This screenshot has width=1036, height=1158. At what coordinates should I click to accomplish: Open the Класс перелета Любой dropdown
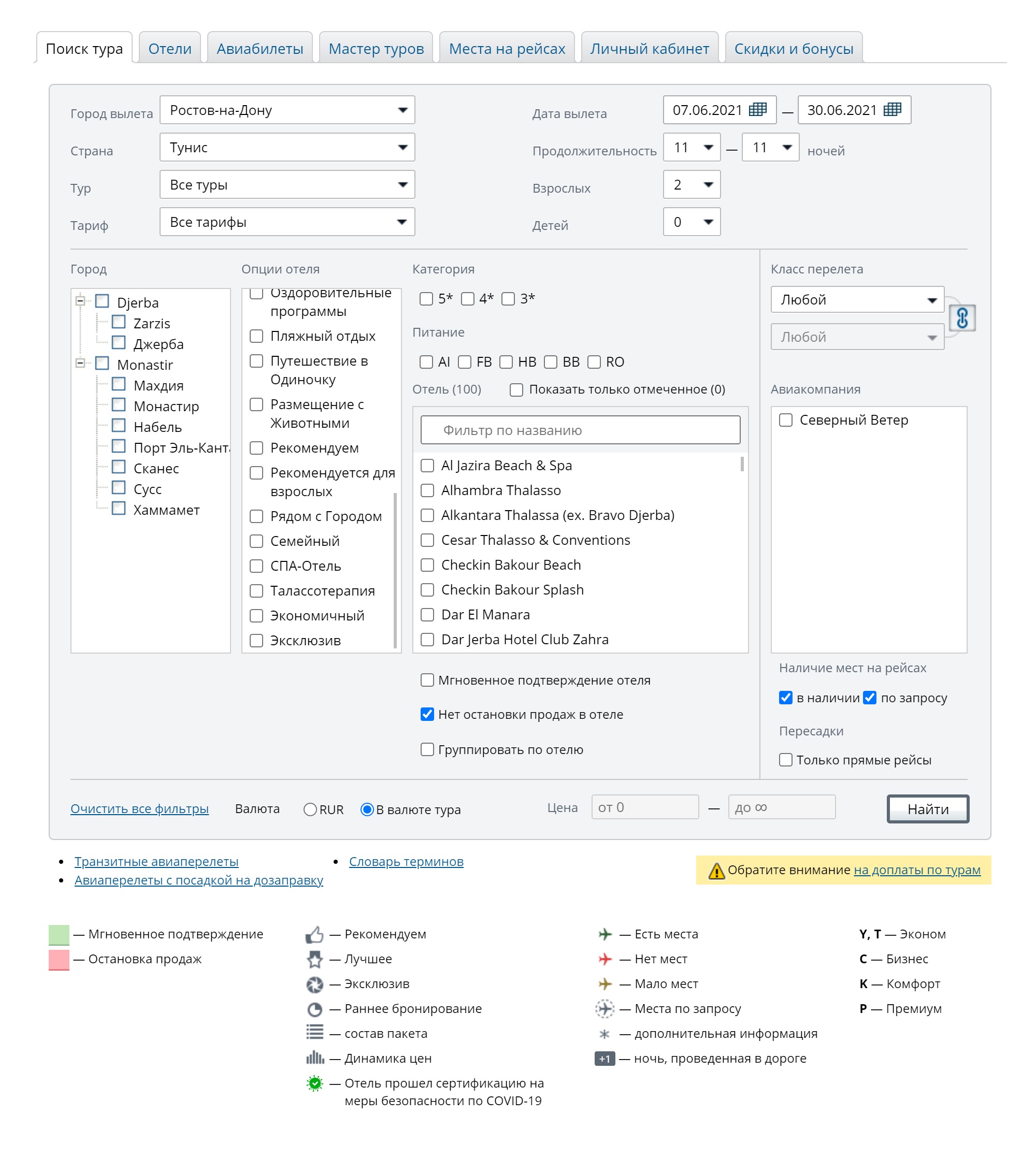857,299
